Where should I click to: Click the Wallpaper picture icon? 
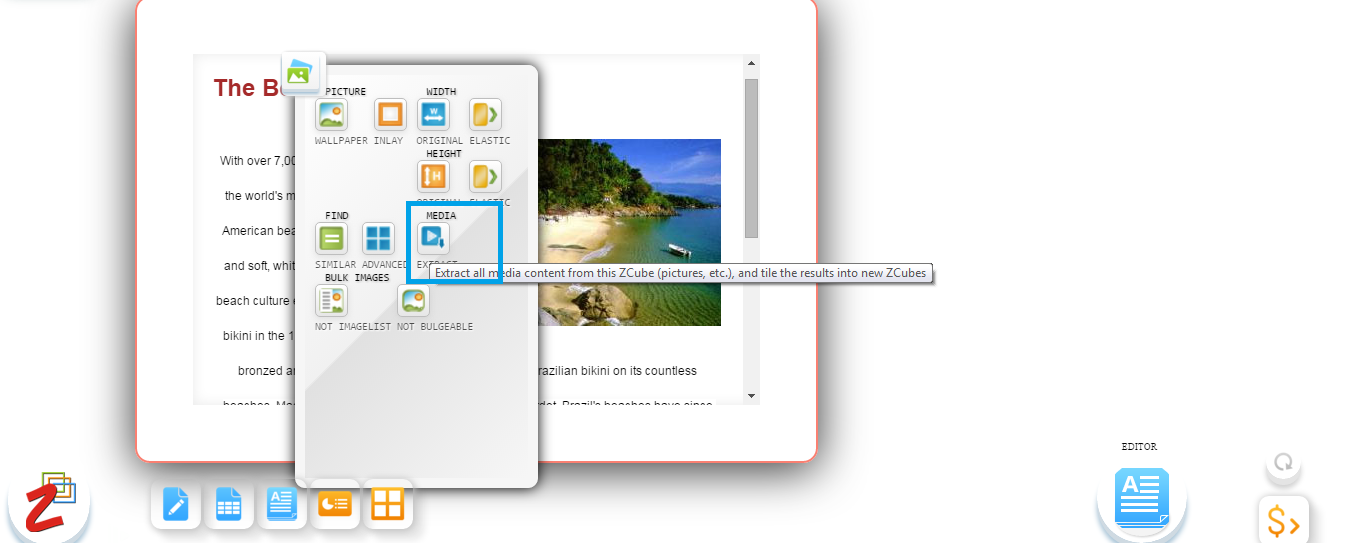pyautogui.click(x=331, y=115)
